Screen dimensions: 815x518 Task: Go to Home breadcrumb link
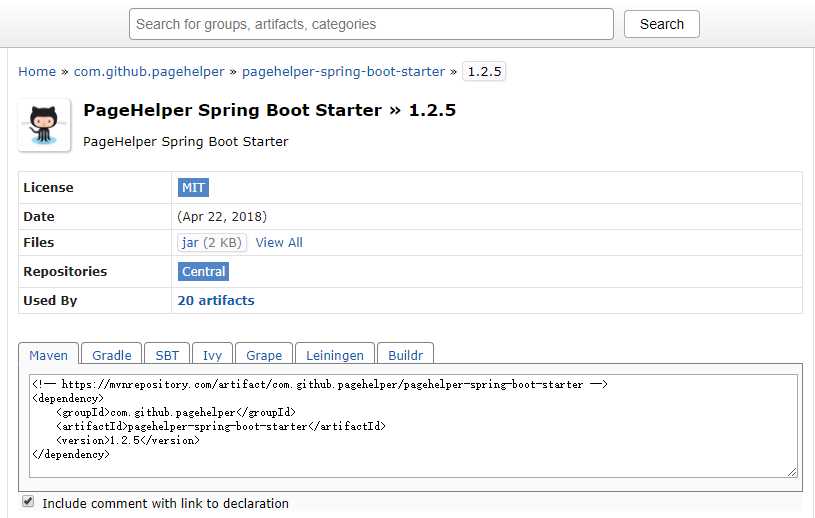coord(37,71)
